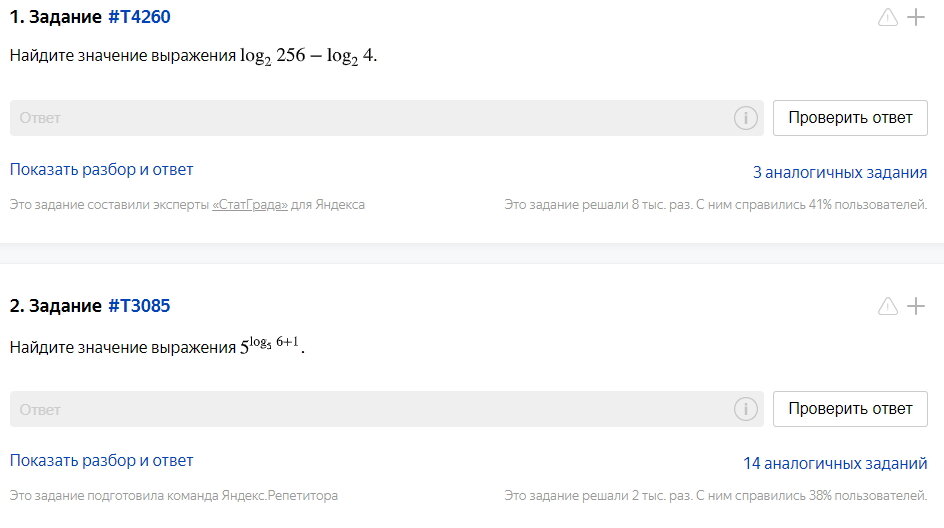
Task: Open the '3 аналогичных задания' link
Action: tap(839, 173)
